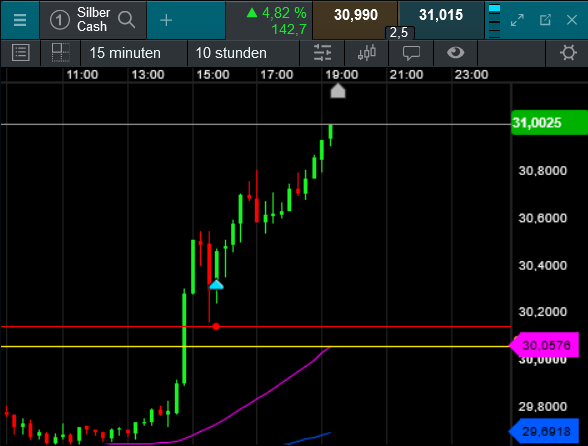Click the gray marker below 19:00
Screen dimensions: 588x446
click(x=338, y=91)
